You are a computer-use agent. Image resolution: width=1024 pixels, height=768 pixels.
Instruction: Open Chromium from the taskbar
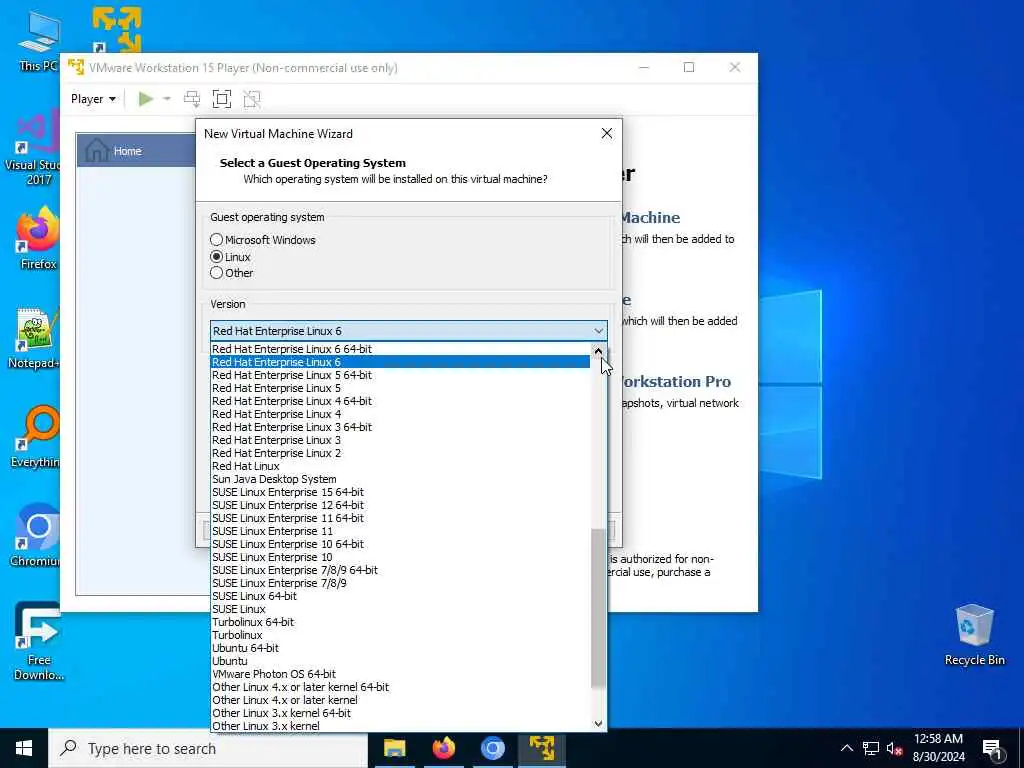(493, 748)
